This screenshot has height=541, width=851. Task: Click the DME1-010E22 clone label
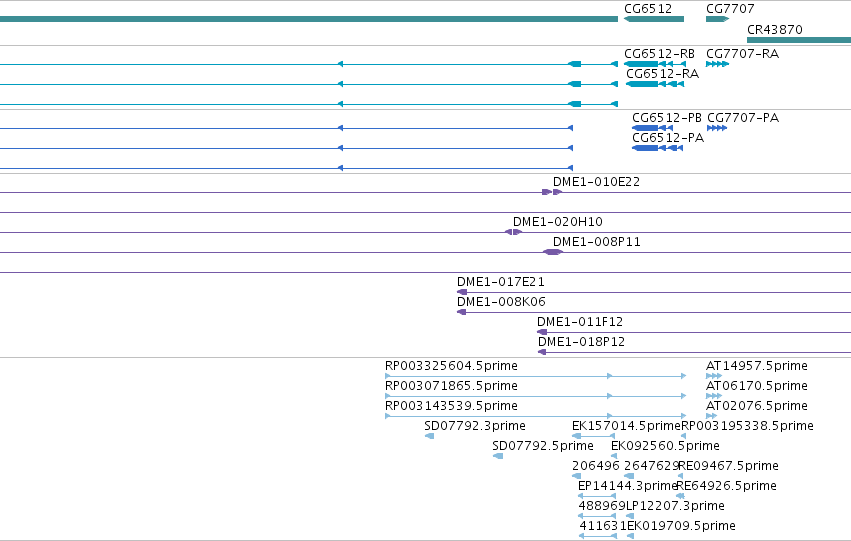pos(596,182)
